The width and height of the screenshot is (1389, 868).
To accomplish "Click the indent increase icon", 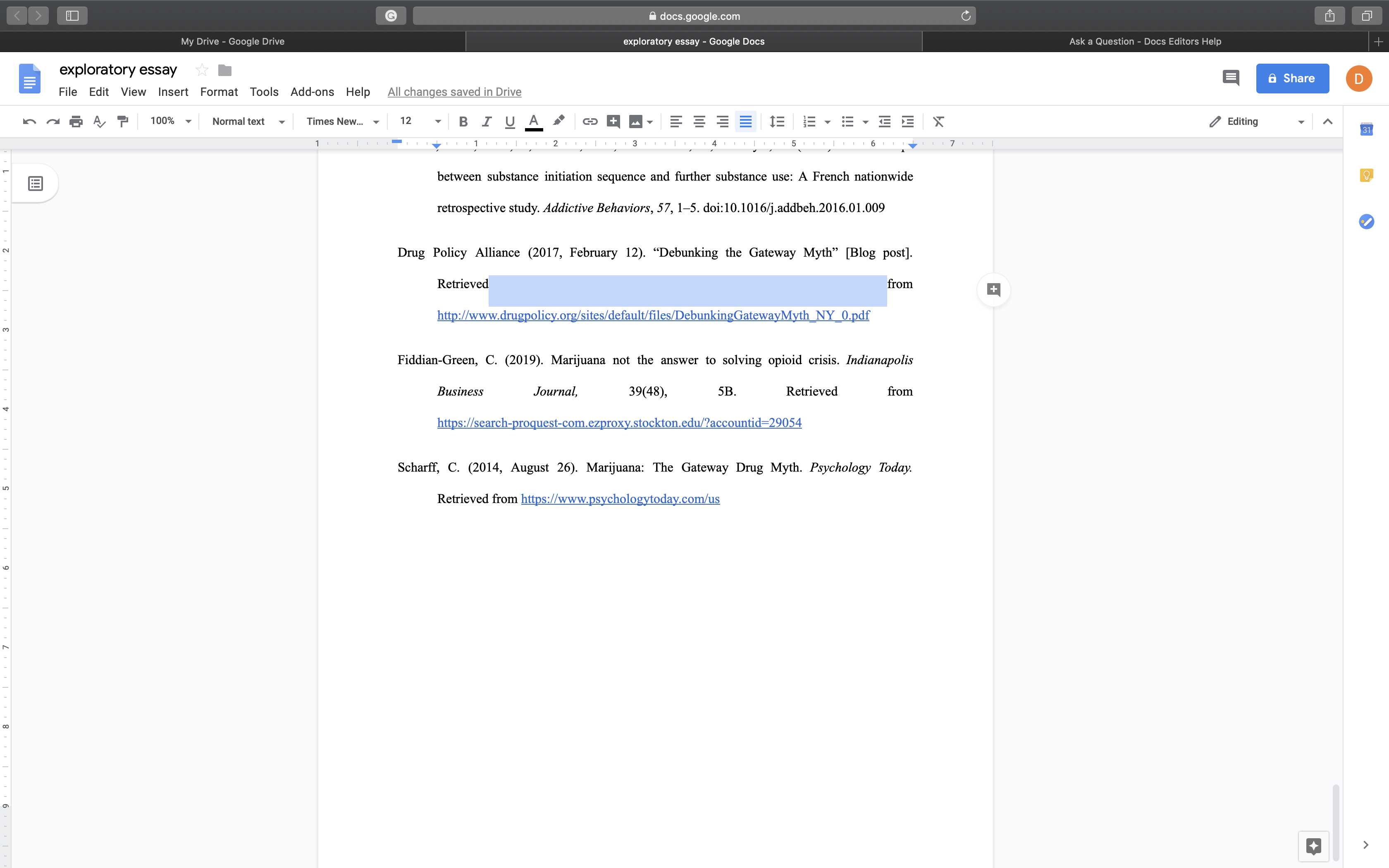I will (907, 121).
